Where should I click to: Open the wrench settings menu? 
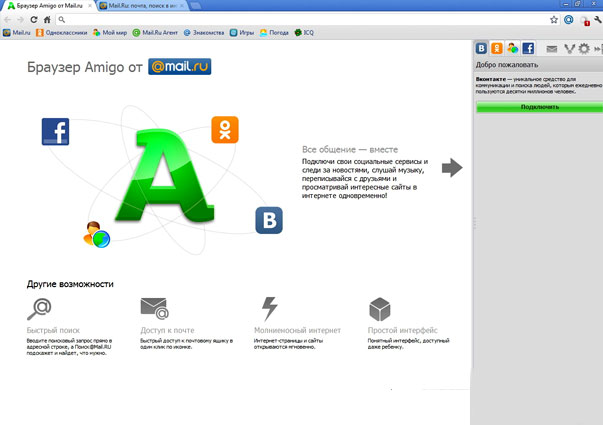598,20
